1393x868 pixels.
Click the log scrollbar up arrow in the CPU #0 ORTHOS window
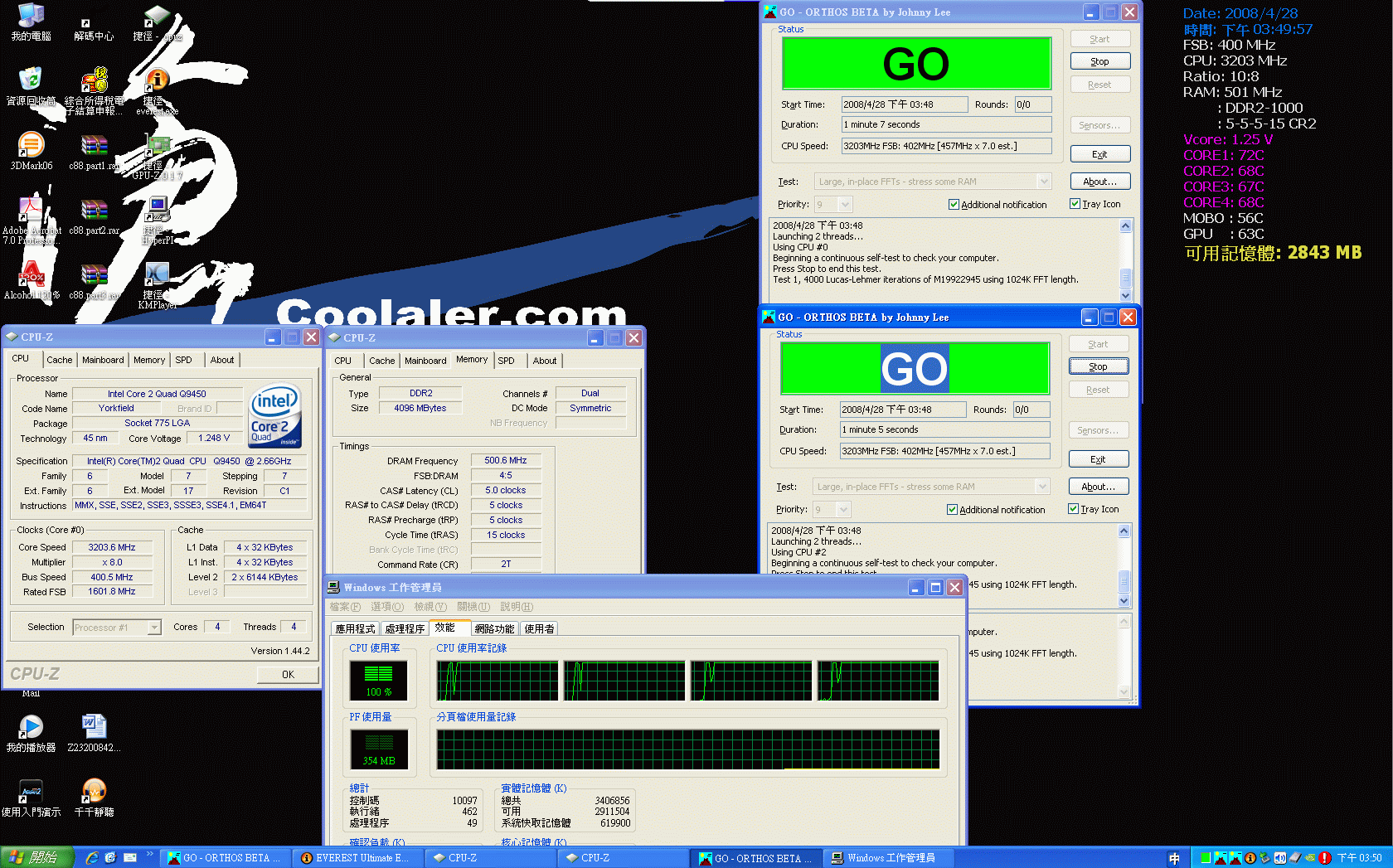point(1125,225)
